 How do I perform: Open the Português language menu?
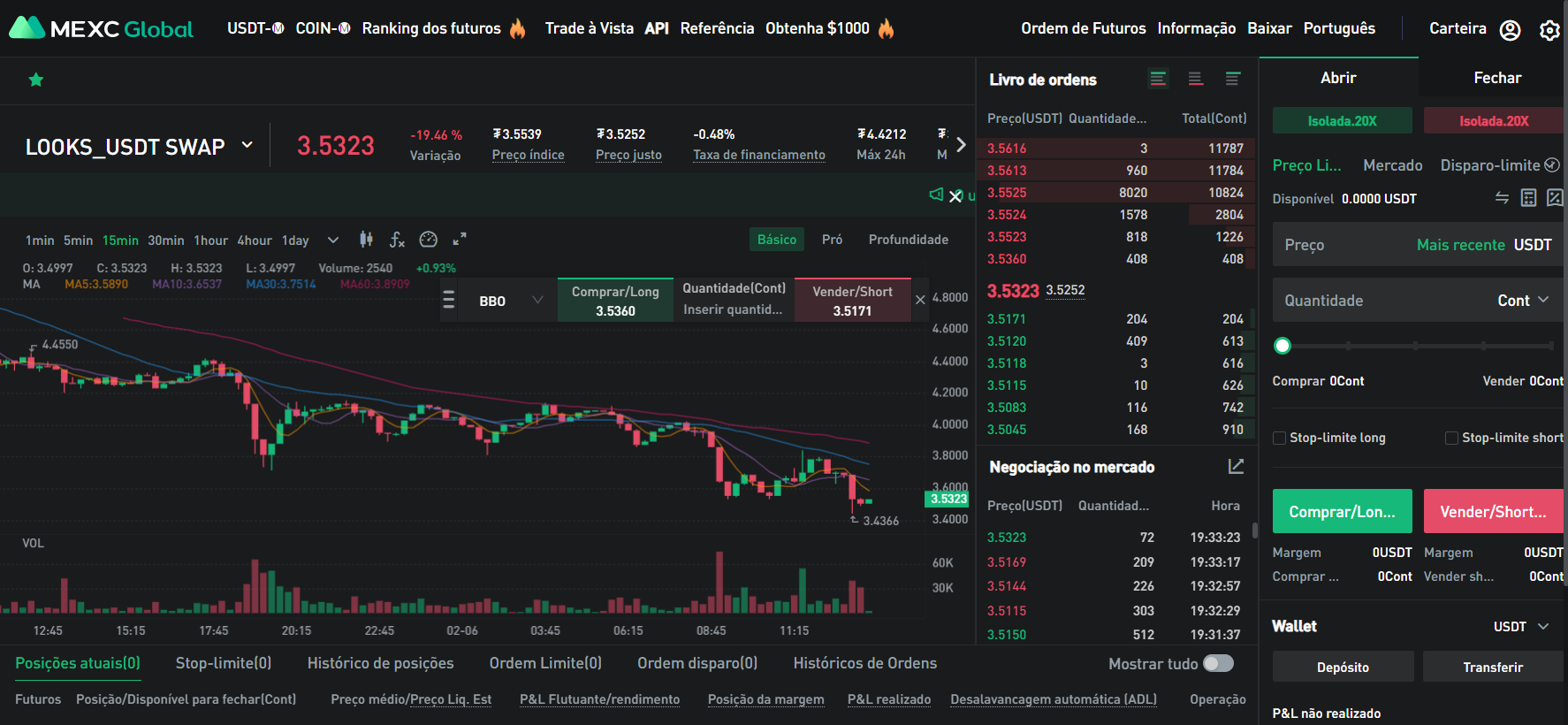coord(1339,28)
